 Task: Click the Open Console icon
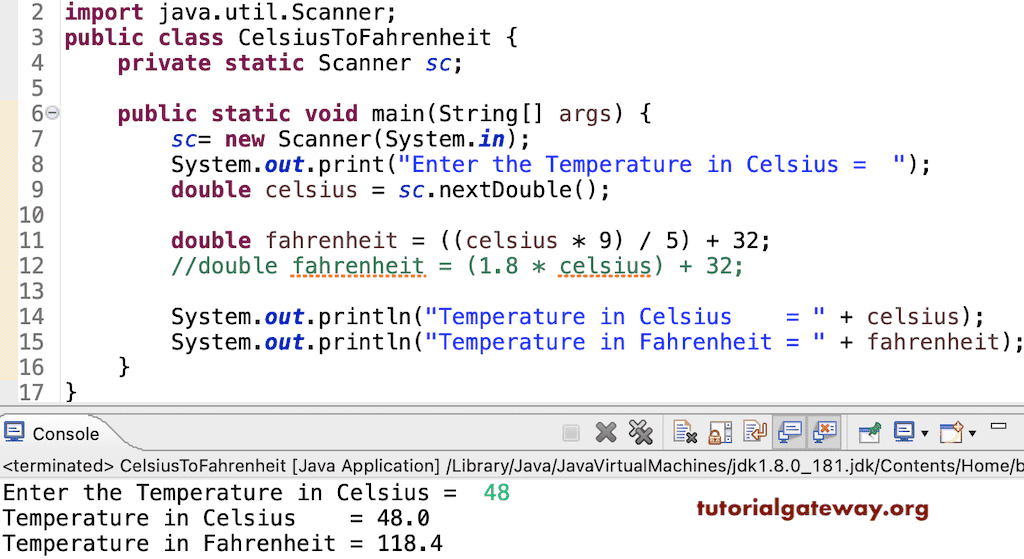952,432
